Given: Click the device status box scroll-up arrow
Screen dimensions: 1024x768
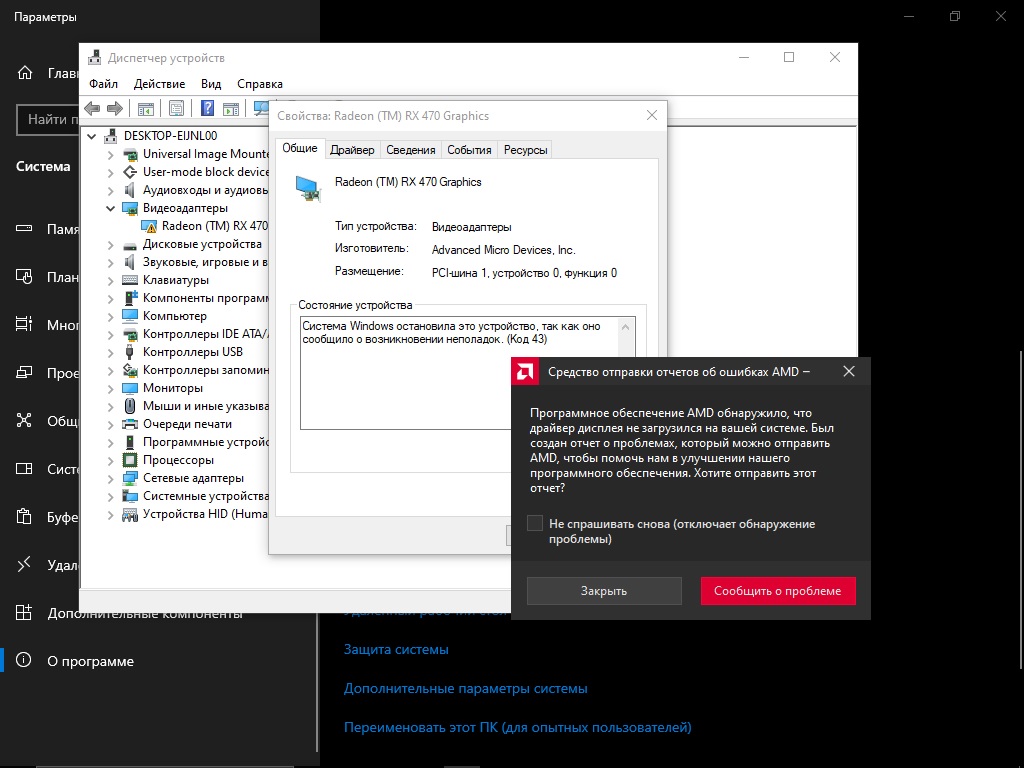Looking at the screenshot, I should 626,327.
